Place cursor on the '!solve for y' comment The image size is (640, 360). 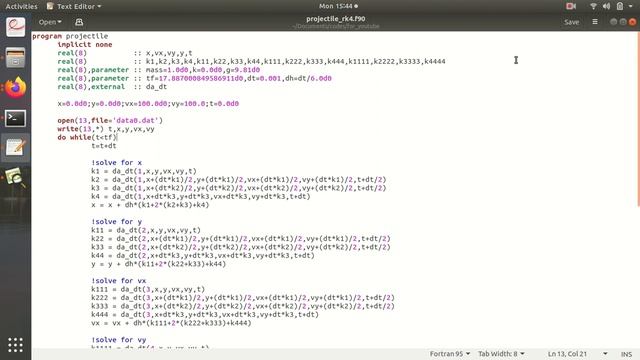tap(116, 222)
